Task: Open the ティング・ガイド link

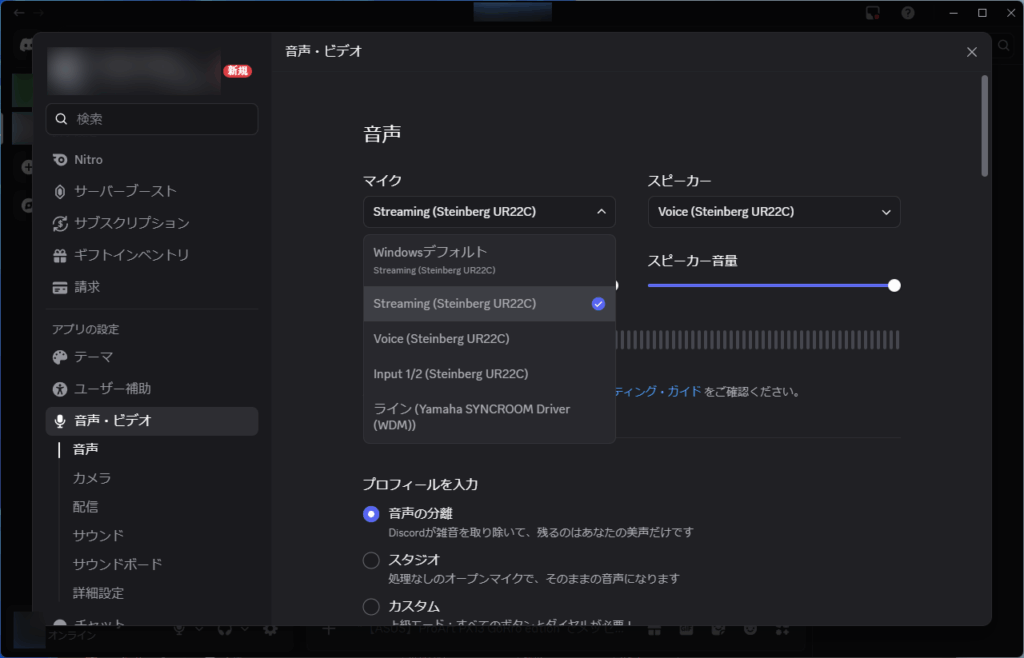Action: pyautogui.click(x=658, y=392)
